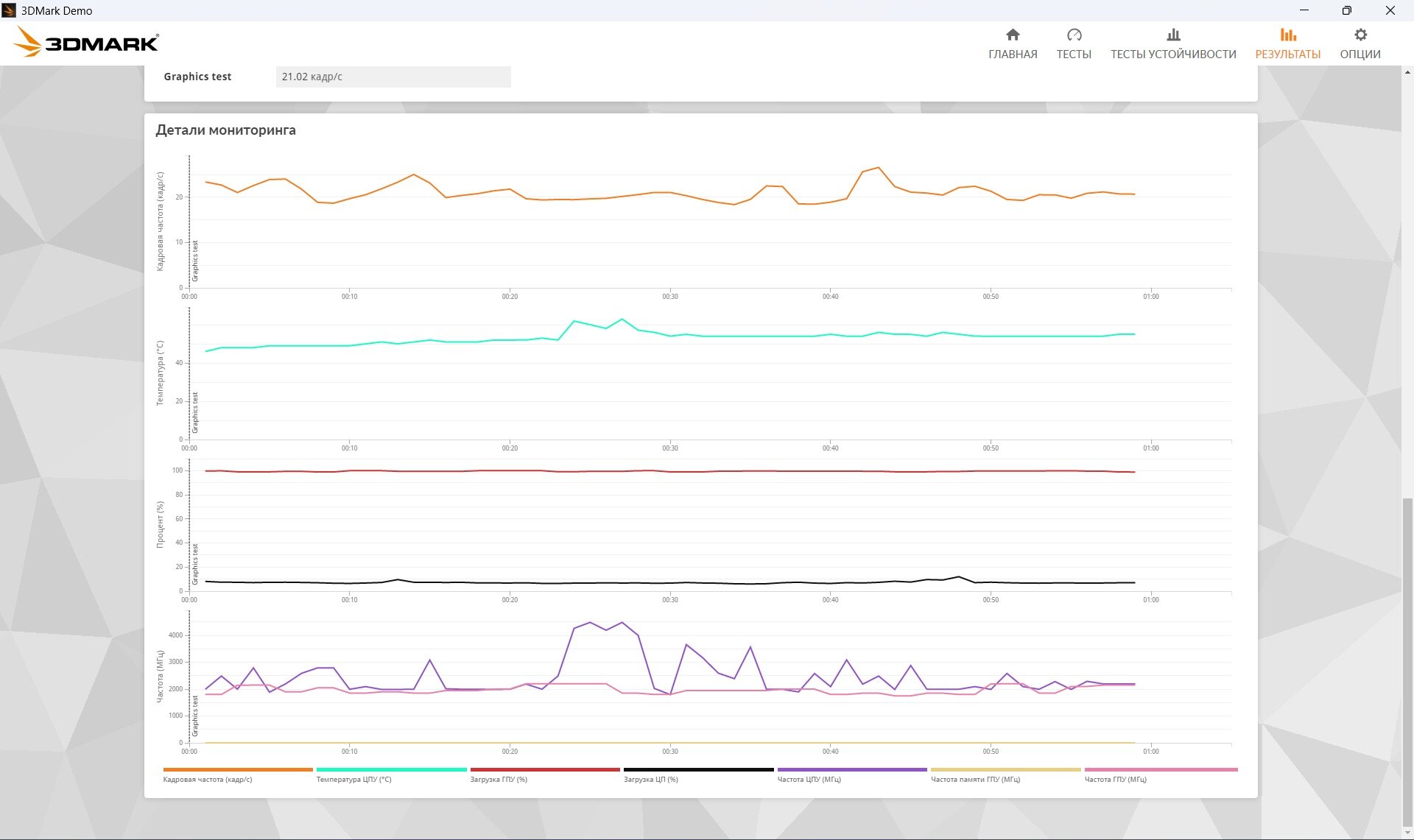Image resolution: width=1414 pixels, height=840 pixels.
Task: Toggle Частота ЦПУ legend line
Action: click(x=852, y=770)
